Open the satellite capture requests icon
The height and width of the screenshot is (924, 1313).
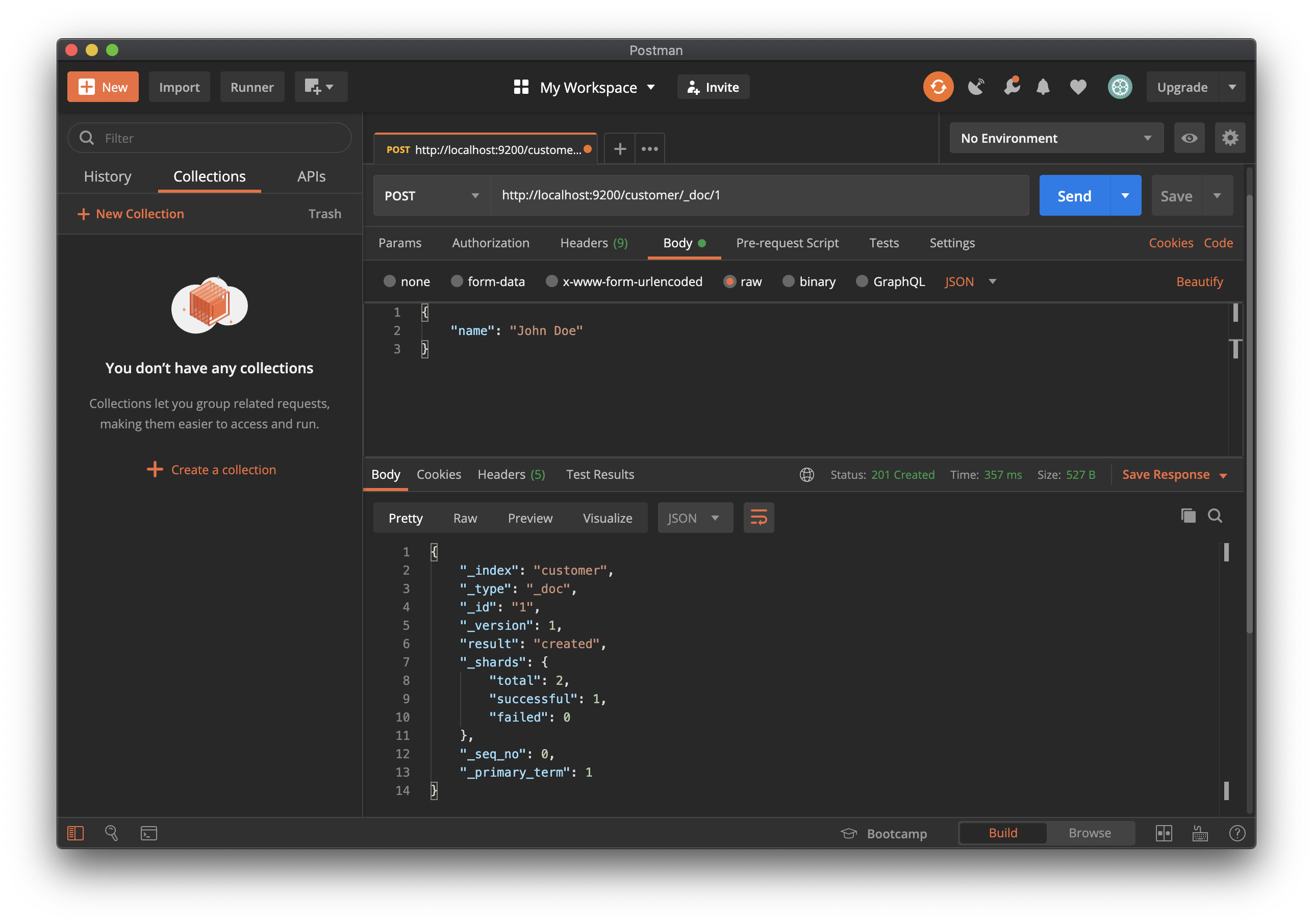pos(976,87)
